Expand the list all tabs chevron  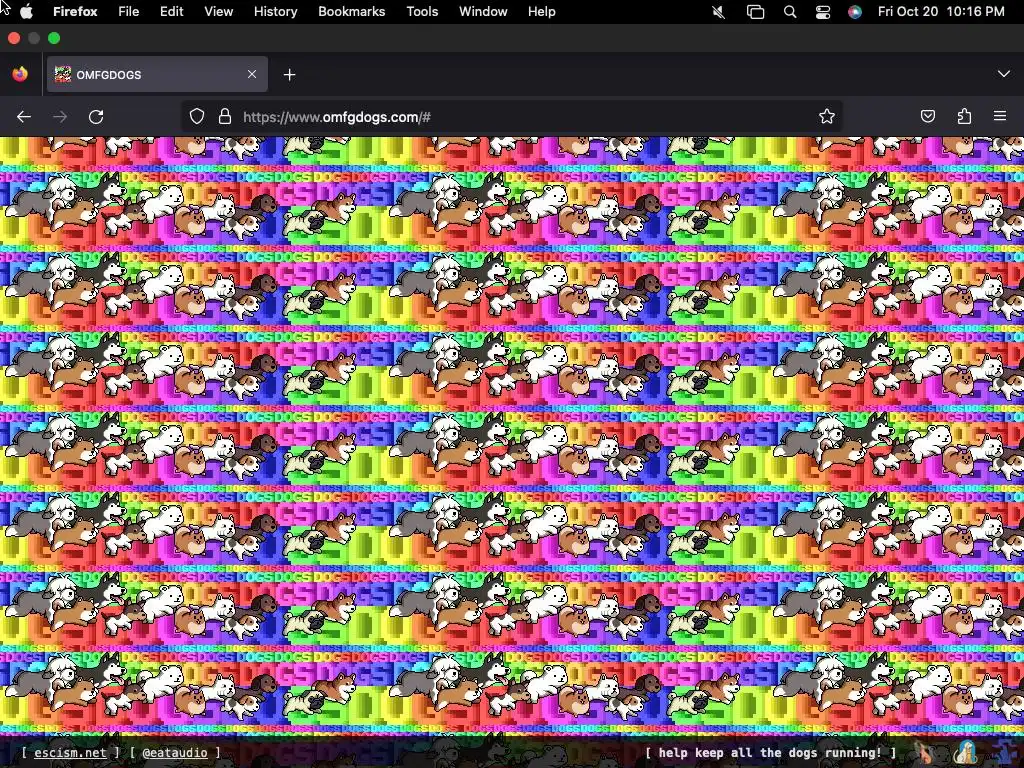click(x=1004, y=74)
